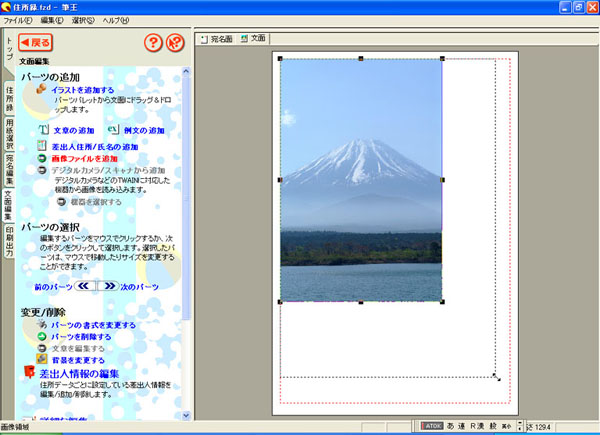
Task: Switch to the 宛名面 tab
Action: [216, 39]
